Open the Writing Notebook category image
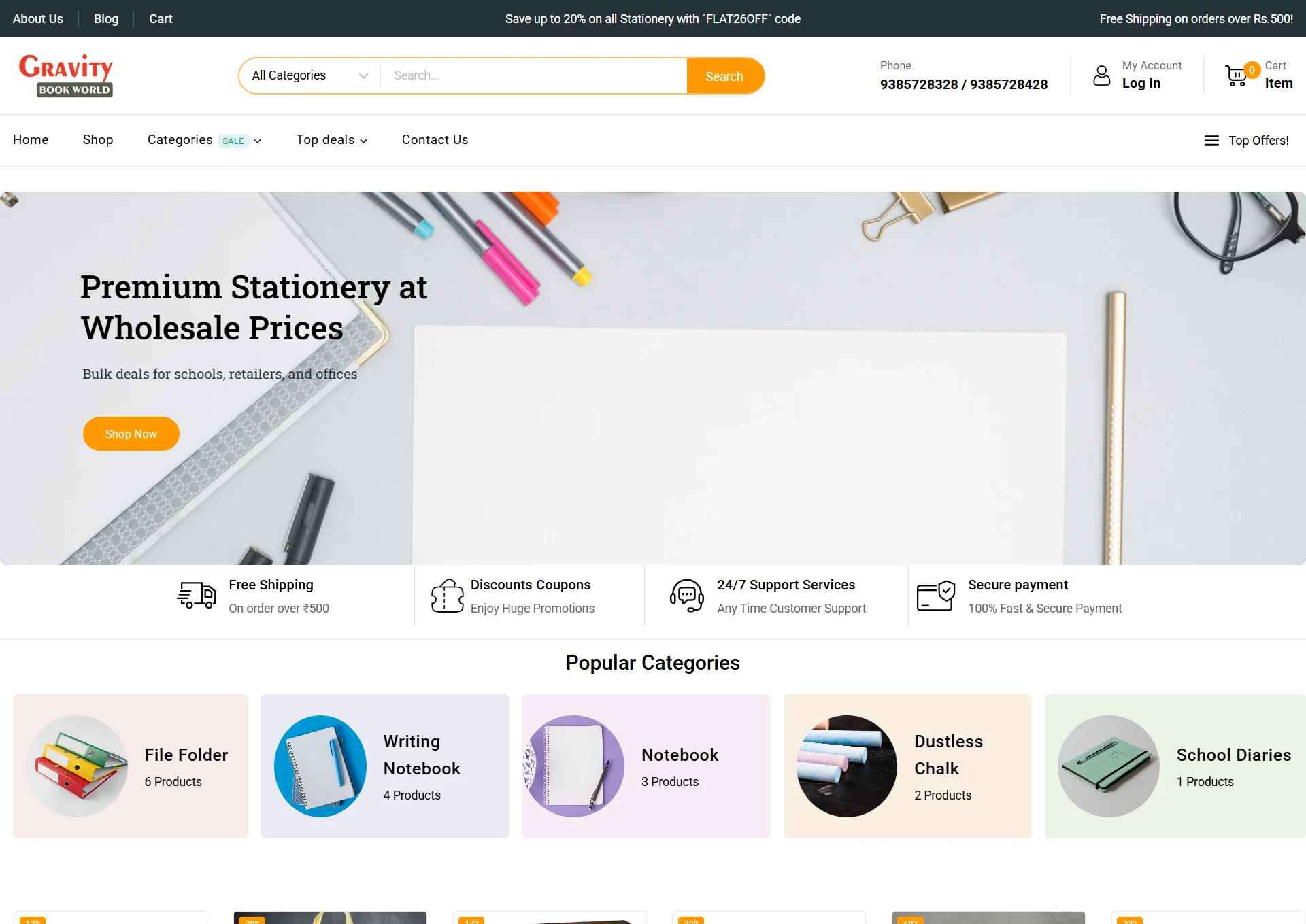This screenshot has height=924, width=1306. (320, 766)
